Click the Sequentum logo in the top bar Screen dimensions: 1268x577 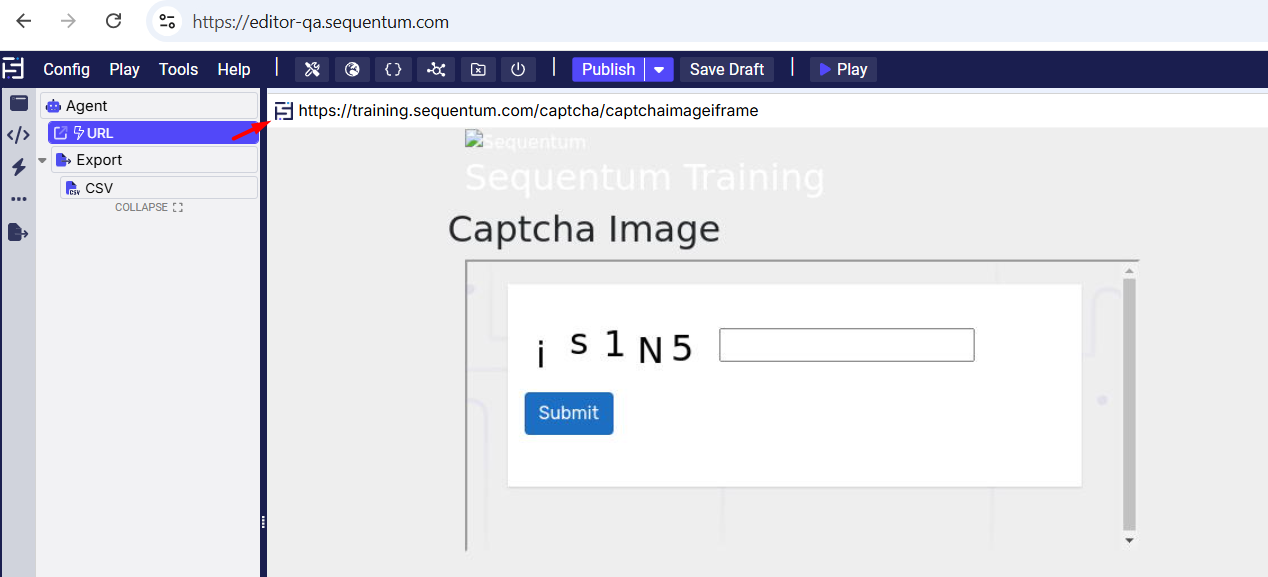(12, 68)
